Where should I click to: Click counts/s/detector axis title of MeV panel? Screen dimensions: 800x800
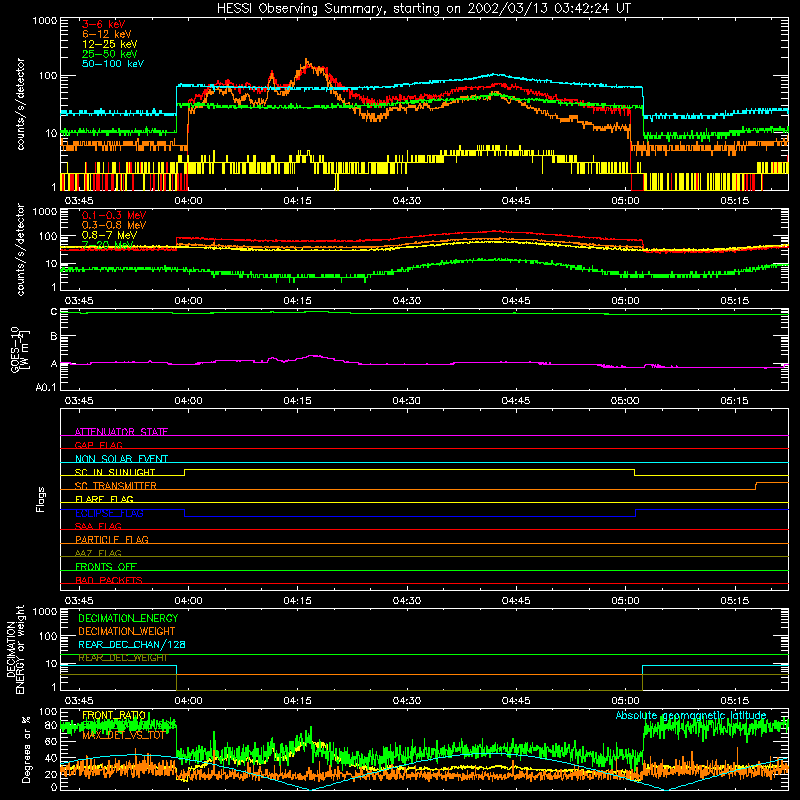point(20,249)
